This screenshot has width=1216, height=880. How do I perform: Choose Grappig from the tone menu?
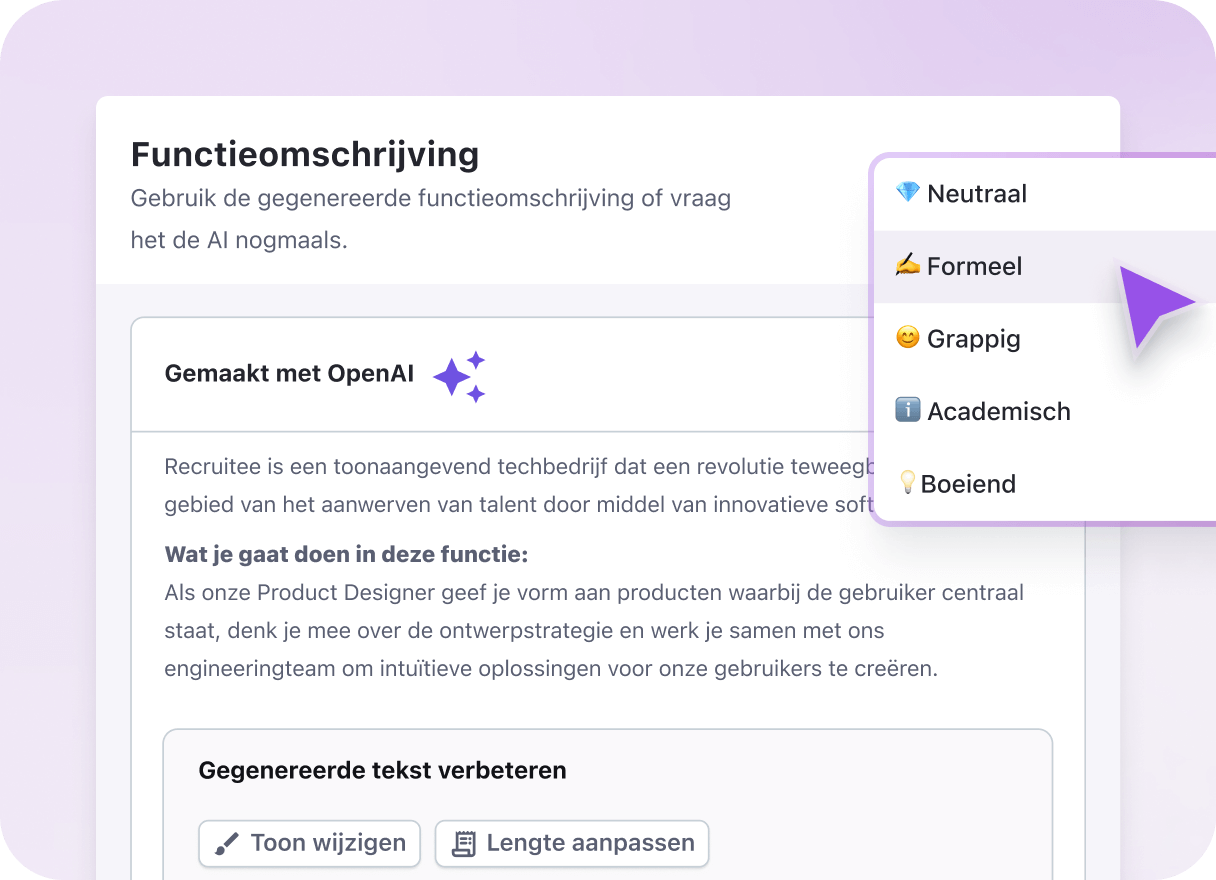[x=974, y=338]
